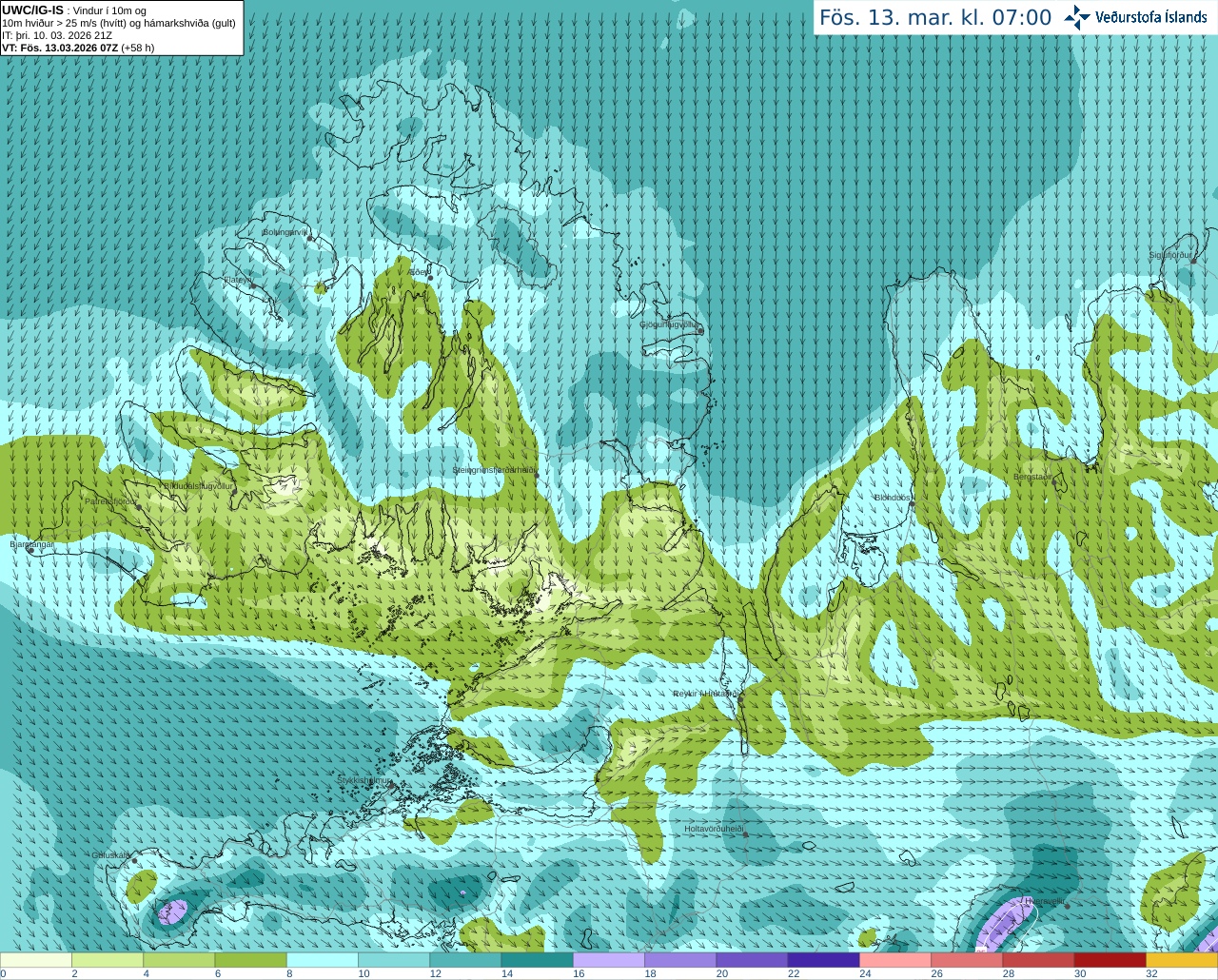The width and height of the screenshot is (1218, 980).
Task: Select the Flateyri station label
Action: tap(238, 280)
